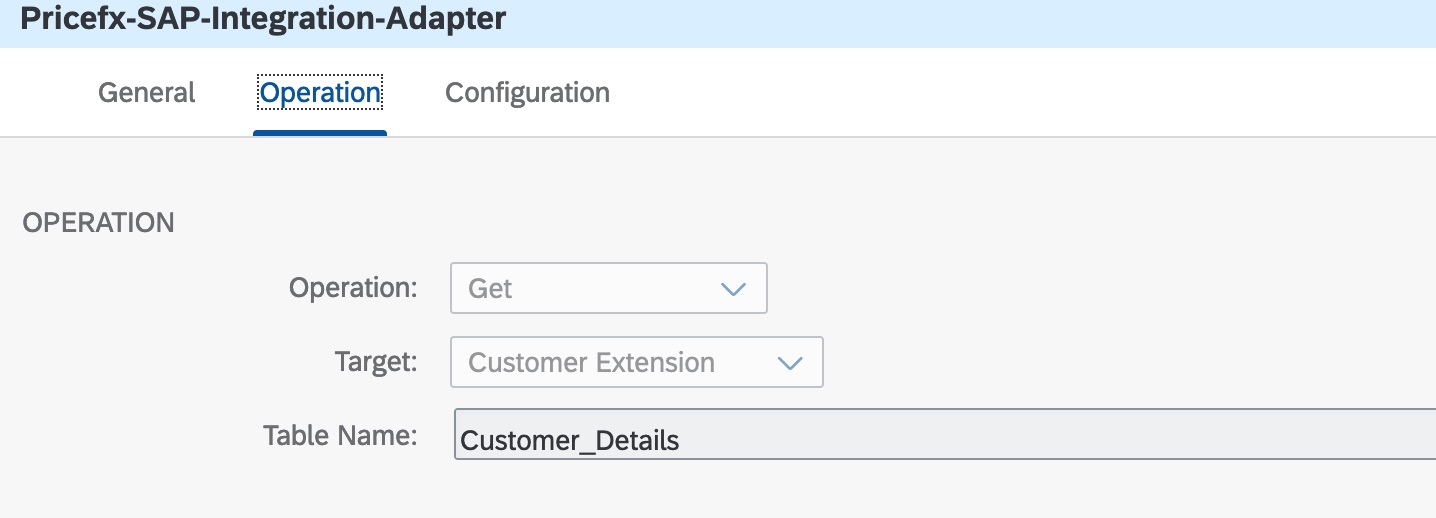Click the blue underline beneath Operation tab
This screenshot has height=518, width=1436.
point(320,133)
